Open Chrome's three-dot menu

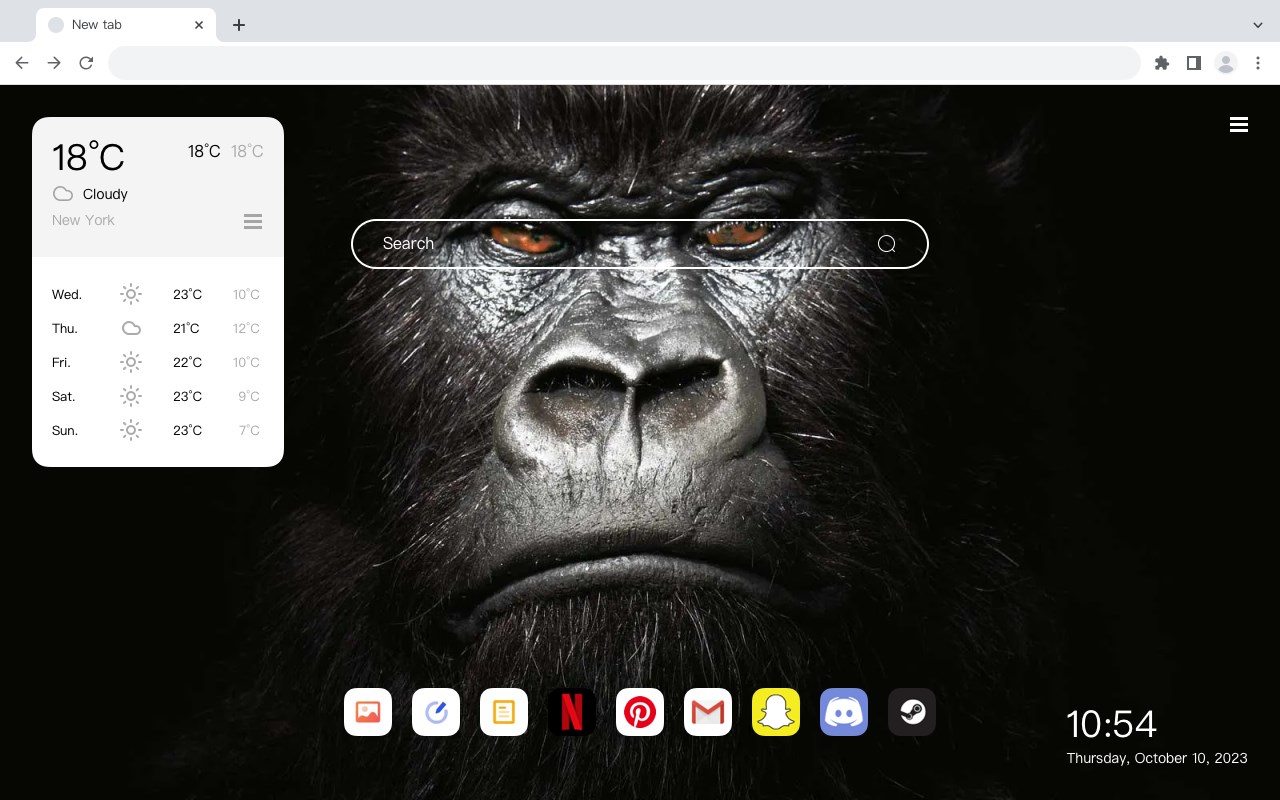[1258, 63]
